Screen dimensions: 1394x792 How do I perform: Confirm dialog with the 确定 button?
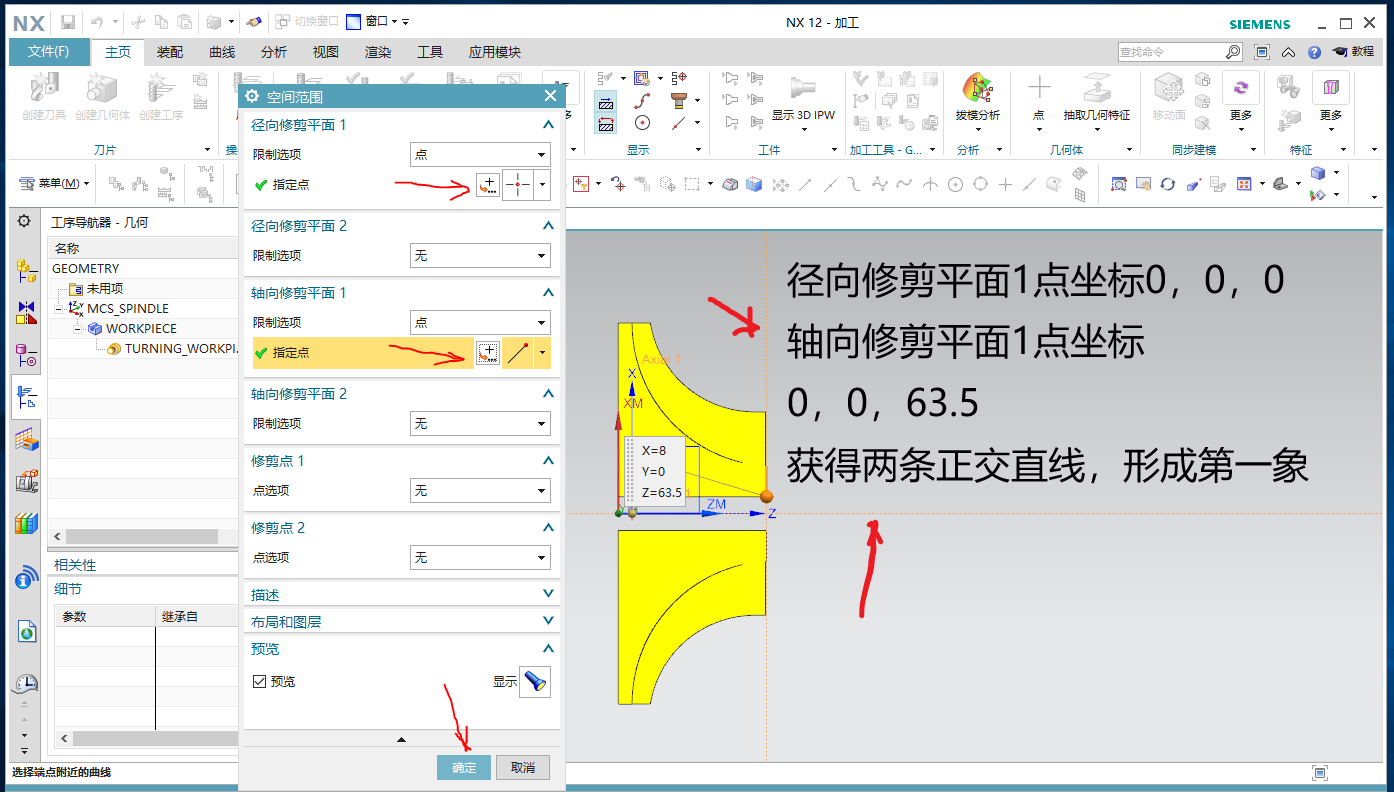(x=463, y=767)
